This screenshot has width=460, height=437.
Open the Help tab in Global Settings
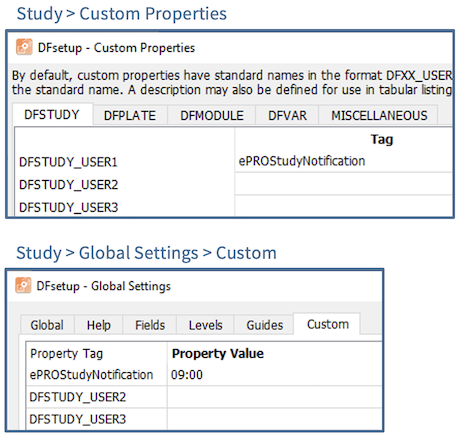99,325
